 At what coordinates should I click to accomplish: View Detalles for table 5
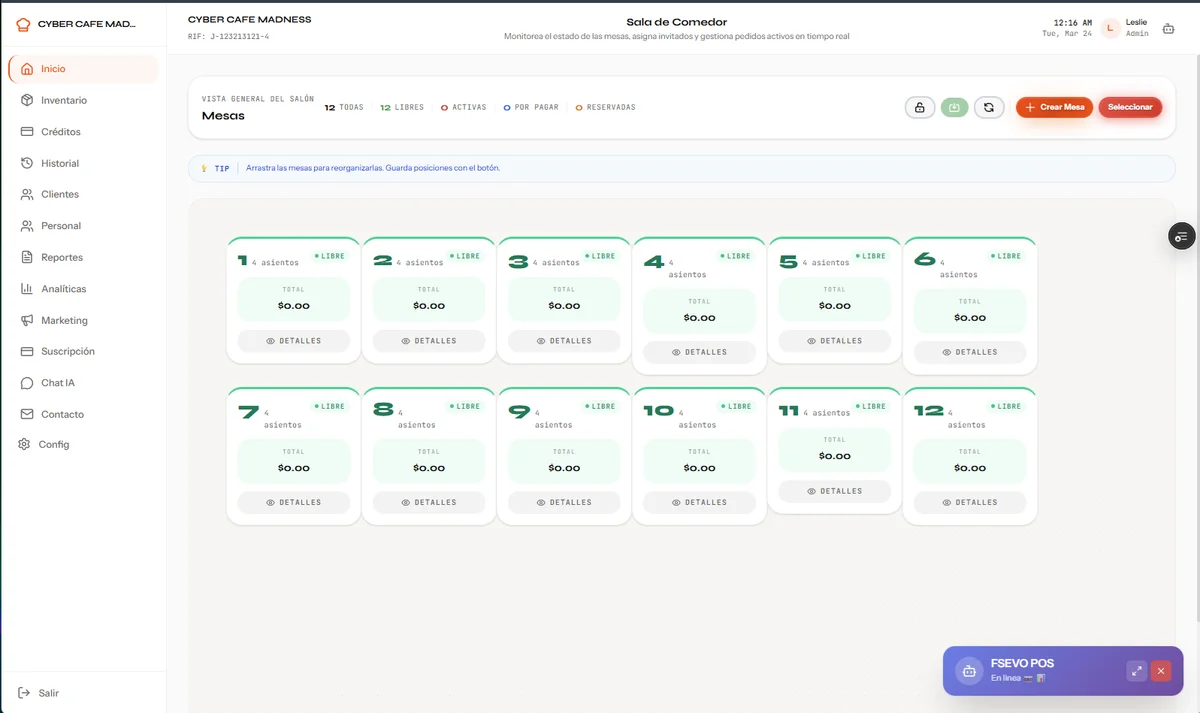click(x=834, y=341)
